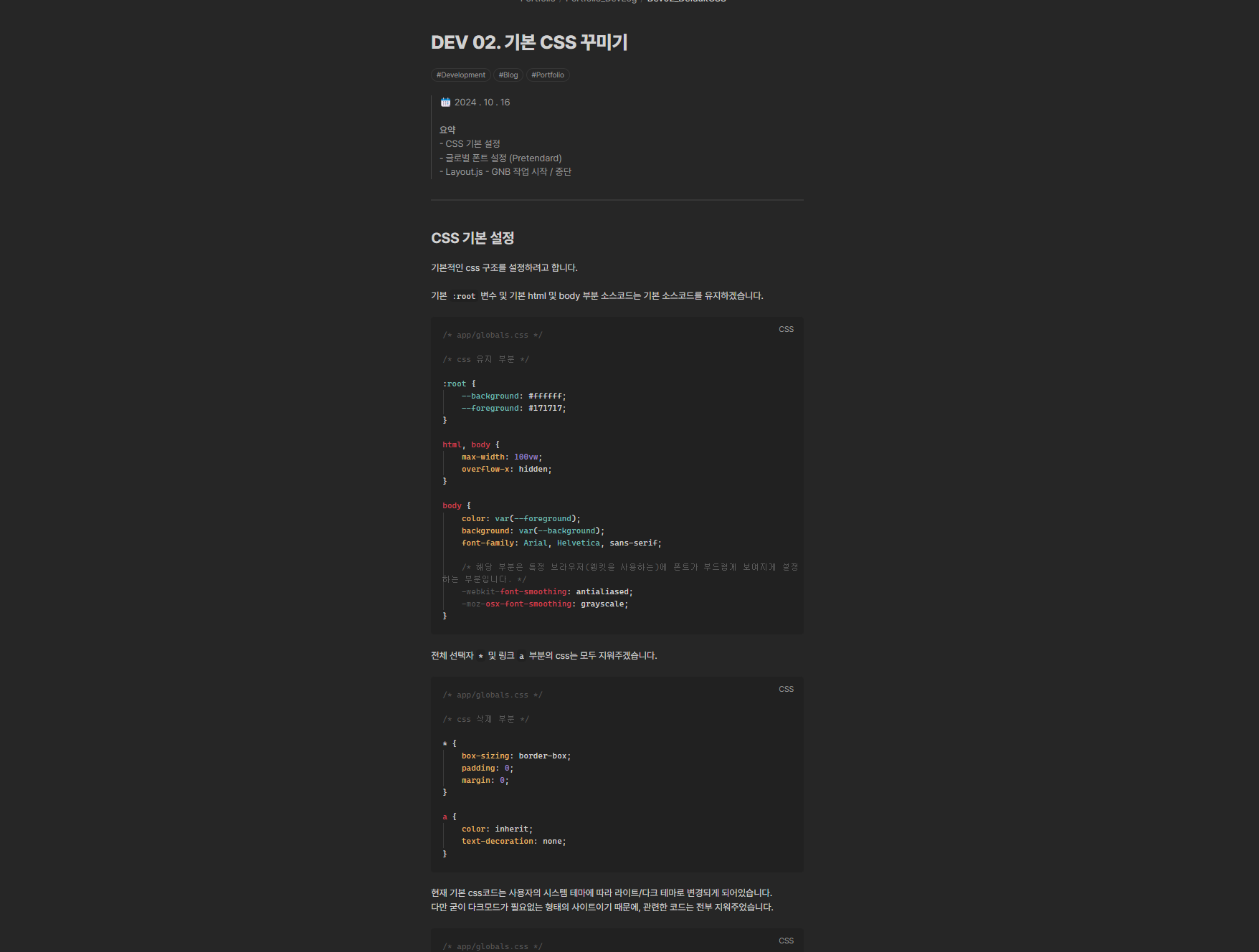
Task: Click the 'margin: 0;' code line
Action: coord(485,781)
